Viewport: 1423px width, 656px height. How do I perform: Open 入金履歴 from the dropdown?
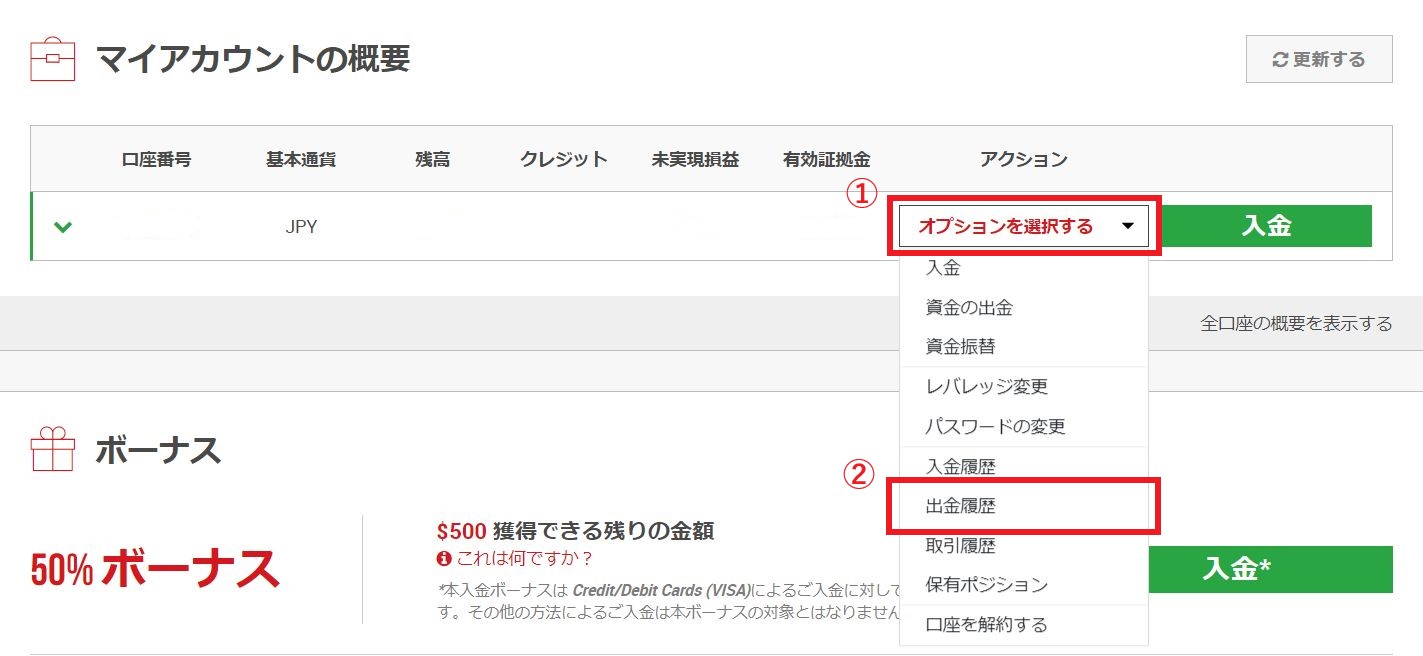tap(960, 467)
